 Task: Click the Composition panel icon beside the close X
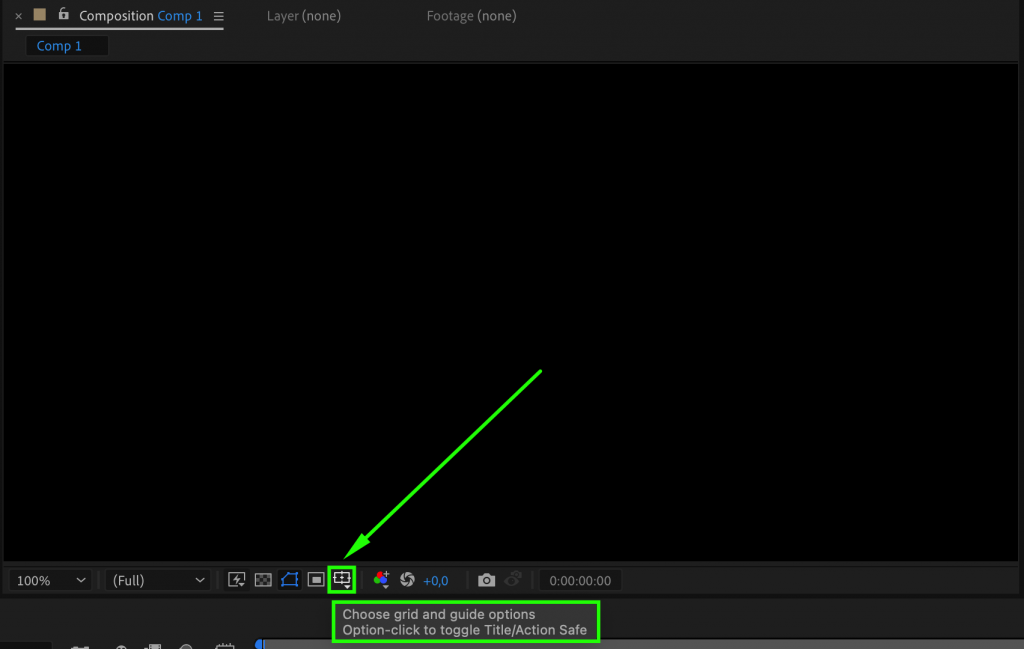[38, 15]
